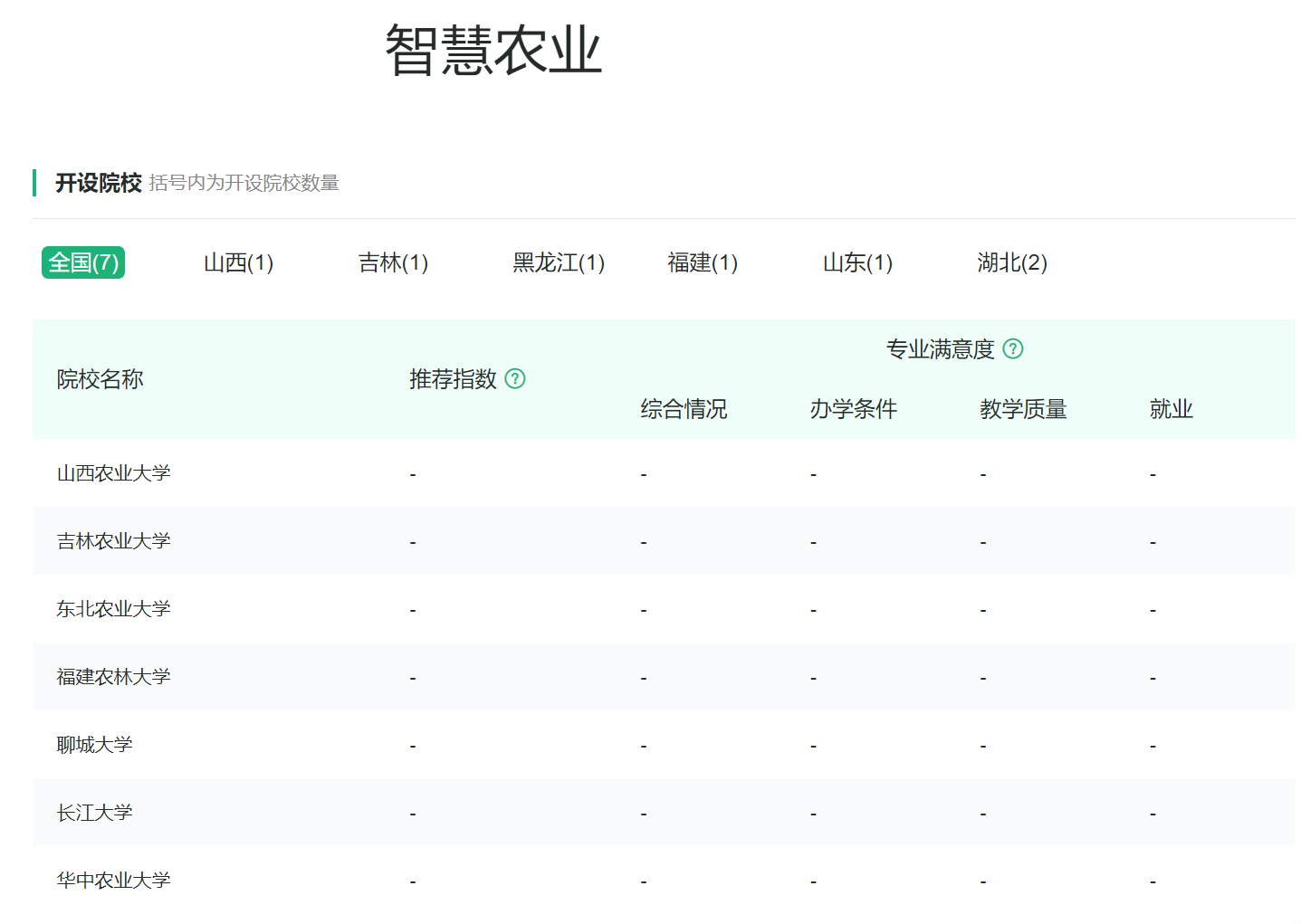The image size is (1301, 924).
Task: Click the 综合情况 column header
Action: pyautogui.click(x=684, y=408)
